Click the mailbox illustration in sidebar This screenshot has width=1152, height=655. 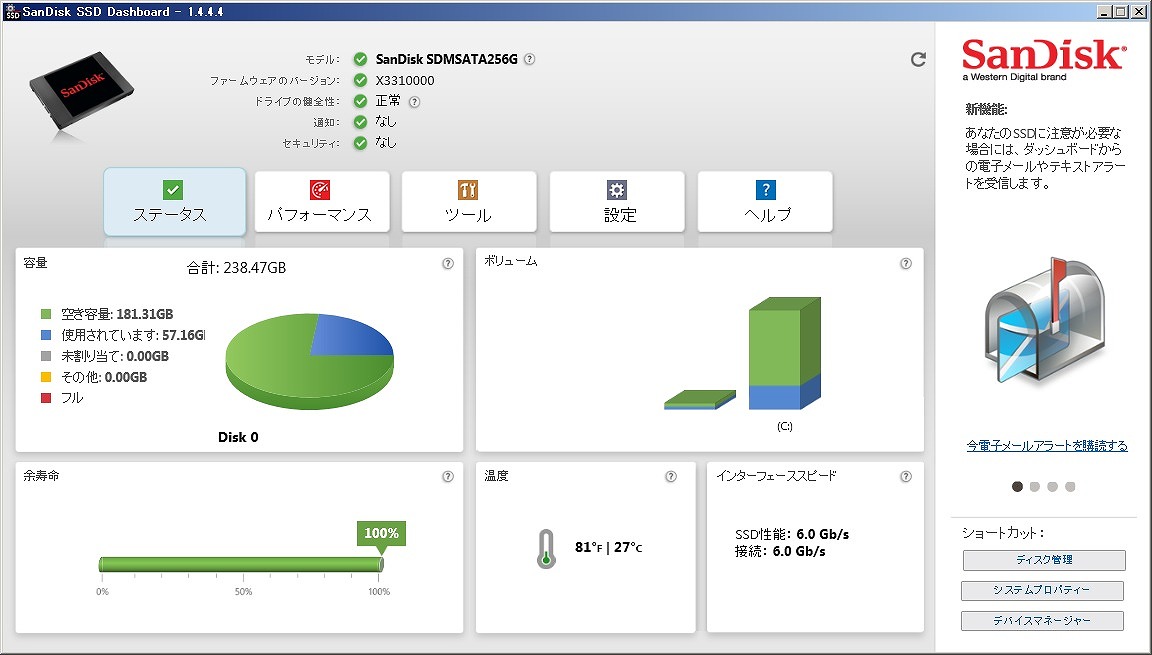pos(1044,321)
